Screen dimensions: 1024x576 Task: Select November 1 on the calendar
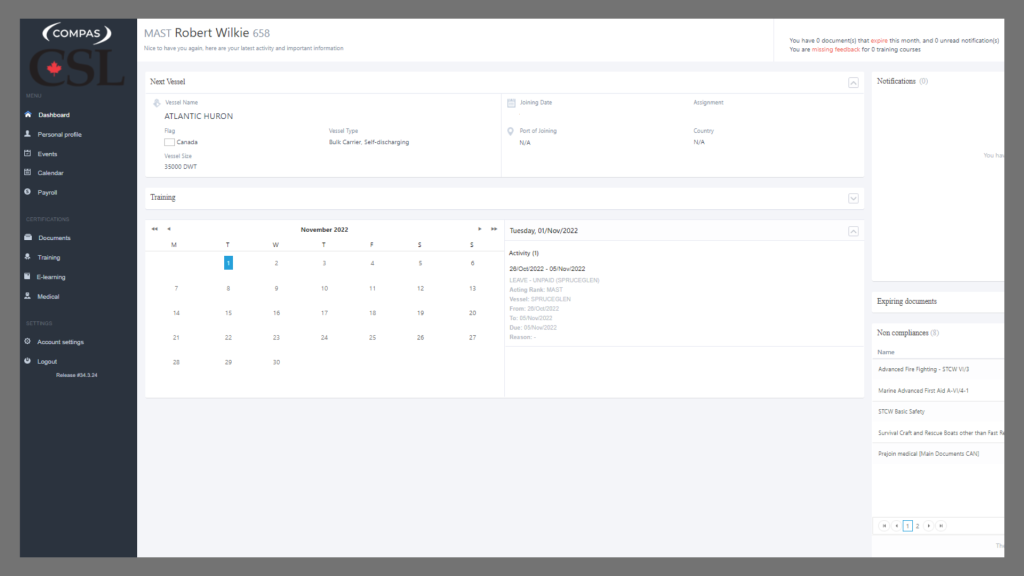[228, 263]
